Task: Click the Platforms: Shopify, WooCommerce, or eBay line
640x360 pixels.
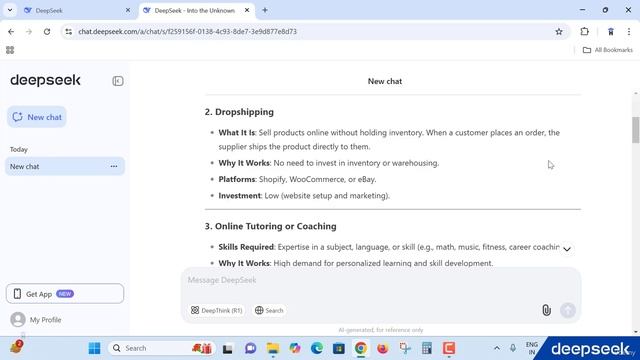Action: (298, 179)
